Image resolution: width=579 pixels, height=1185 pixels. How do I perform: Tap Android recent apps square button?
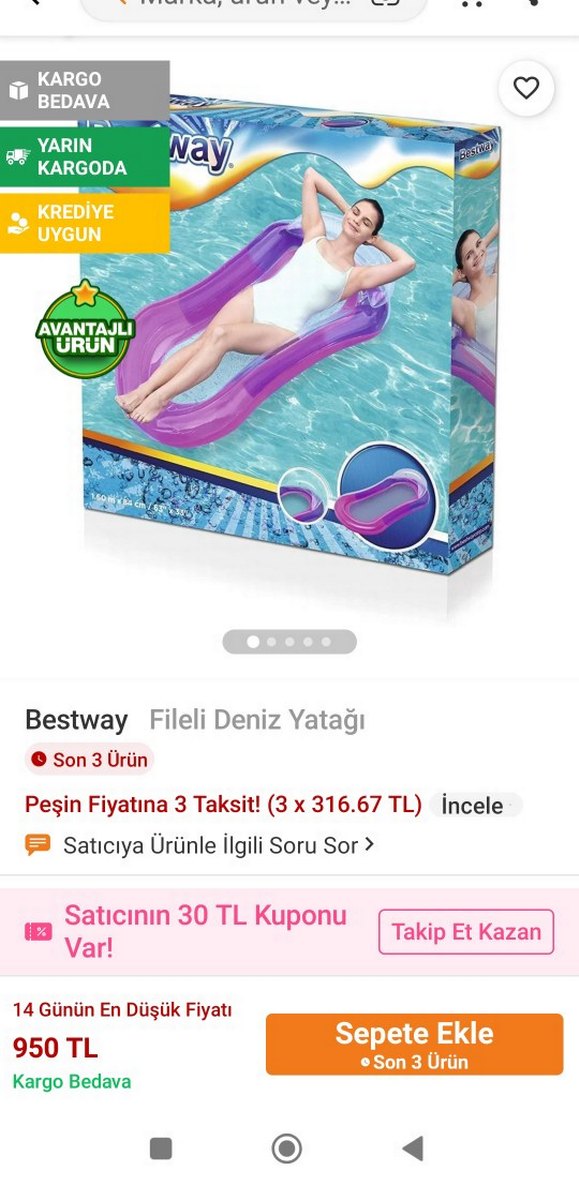(161, 1149)
